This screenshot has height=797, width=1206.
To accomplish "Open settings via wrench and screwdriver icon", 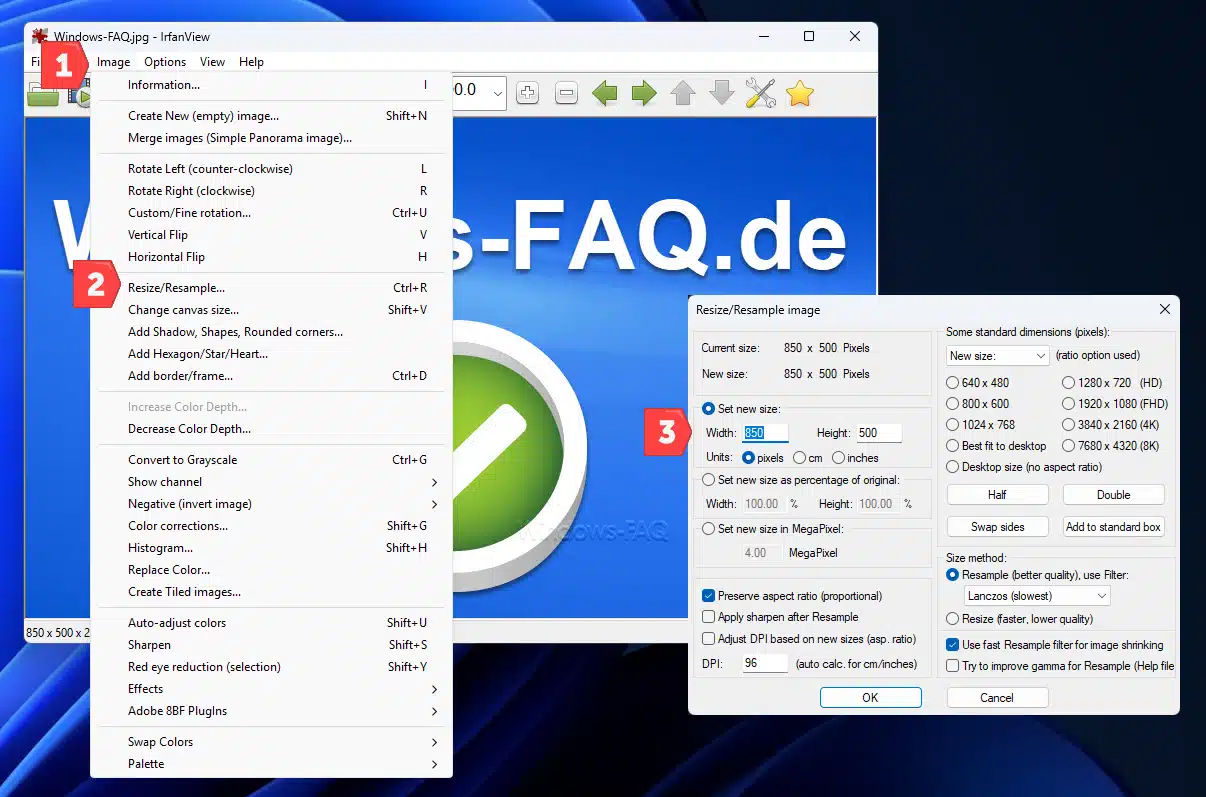I will [761, 93].
